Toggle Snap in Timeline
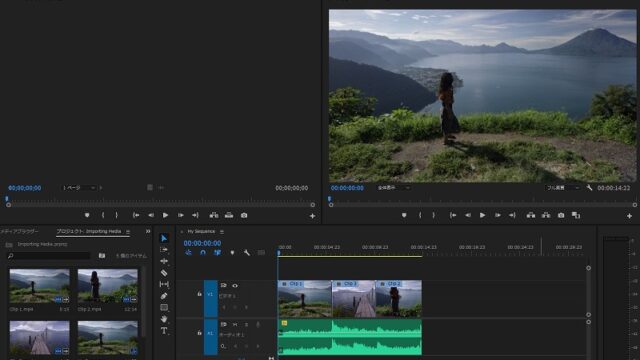This screenshot has width=640, height=360. [x=203, y=253]
